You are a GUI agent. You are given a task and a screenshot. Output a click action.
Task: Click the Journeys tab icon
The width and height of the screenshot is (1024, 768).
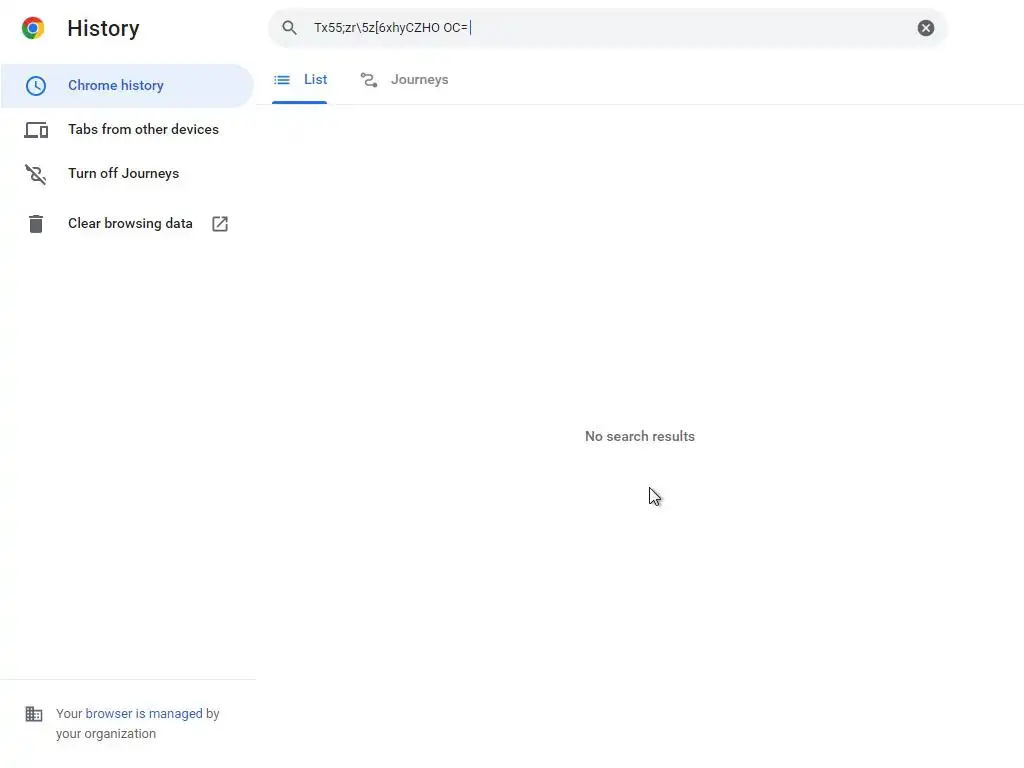pos(369,80)
